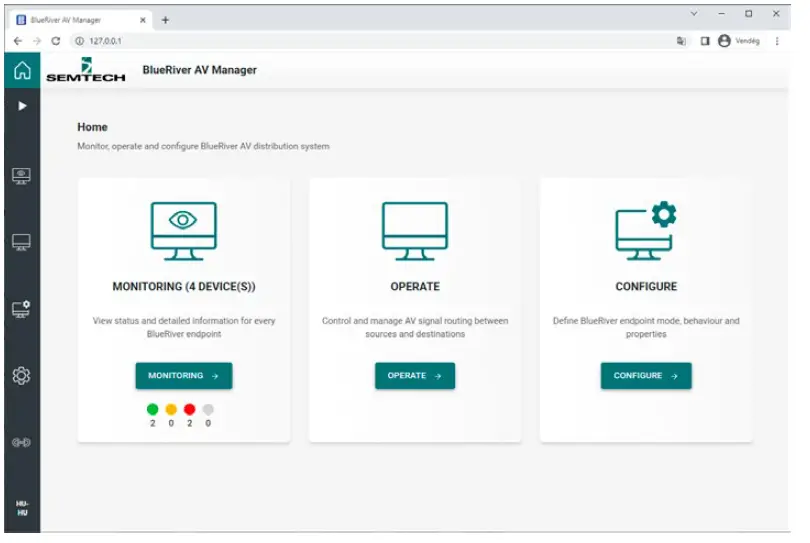
Task: Click the View status and detailed information text
Action: point(185,329)
